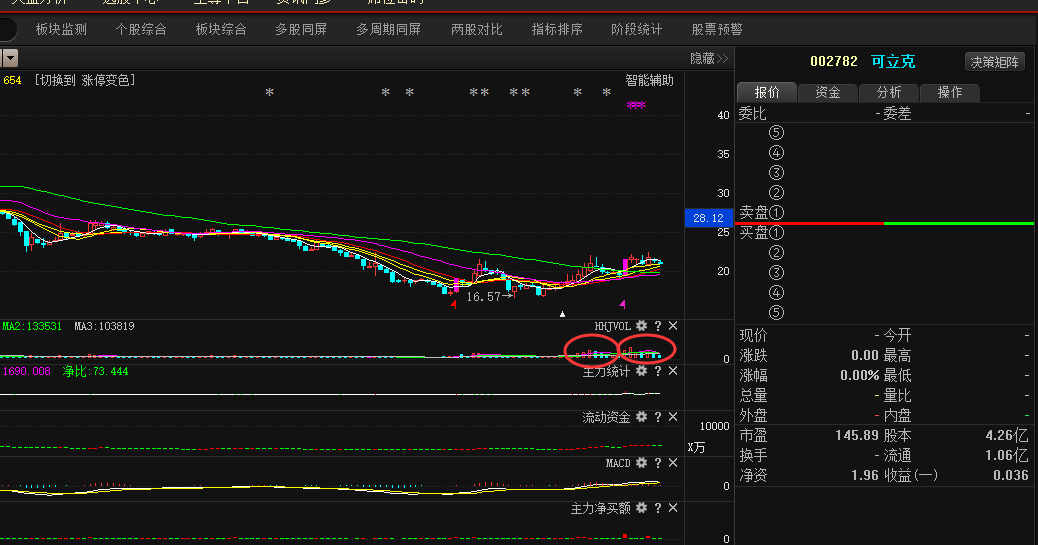Open settings gear for 主力统计 indicator

[642, 371]
